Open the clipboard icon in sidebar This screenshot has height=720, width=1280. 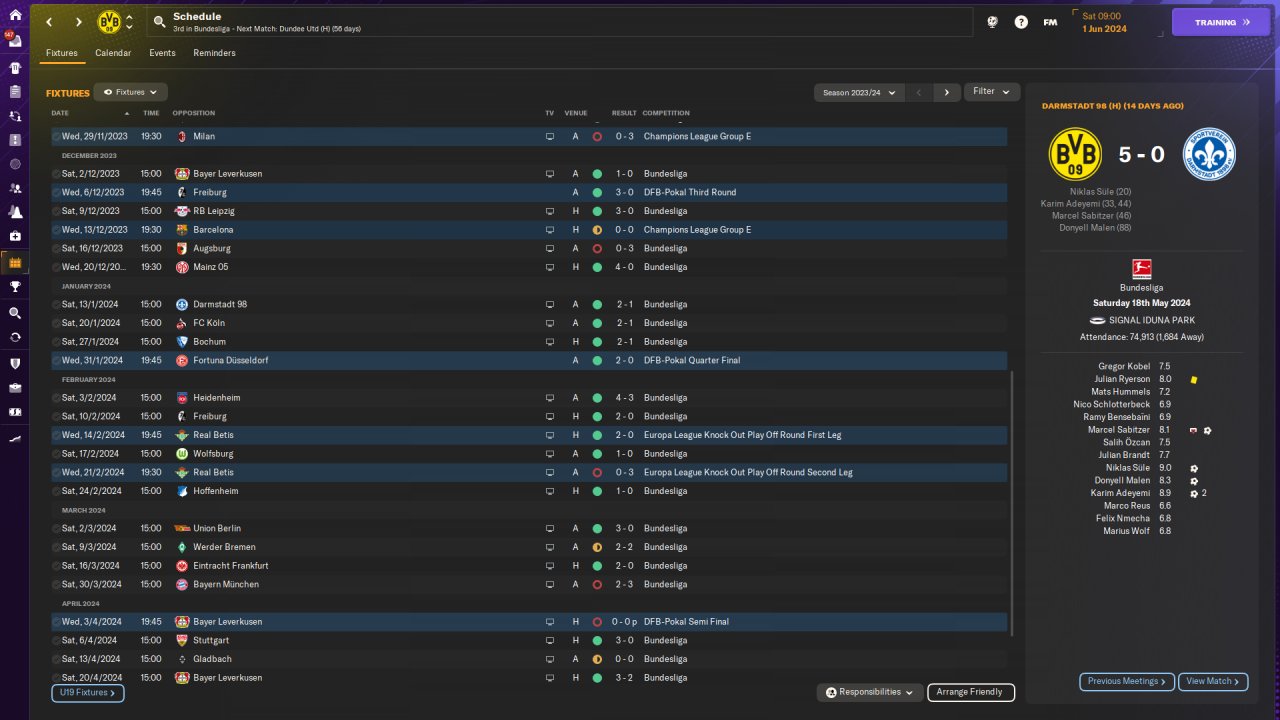point(15,92)
